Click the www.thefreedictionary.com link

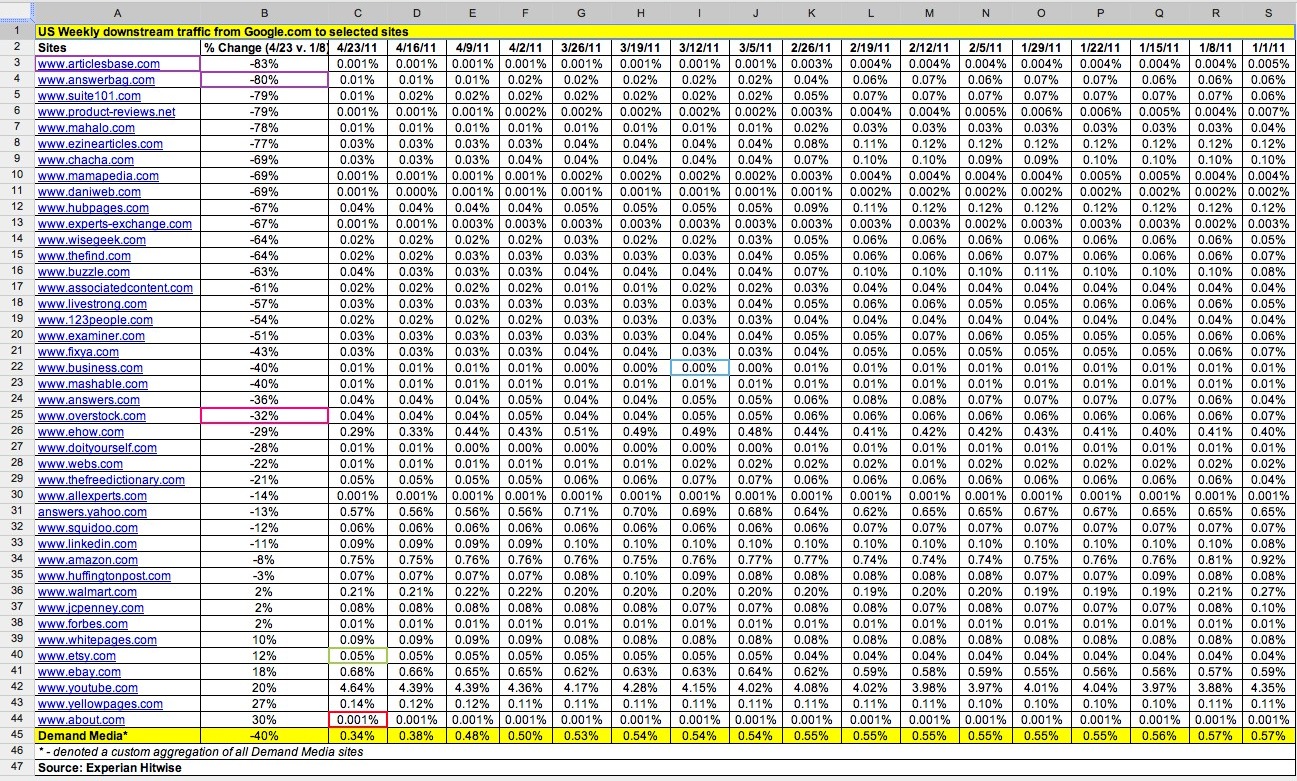(111, 480)
